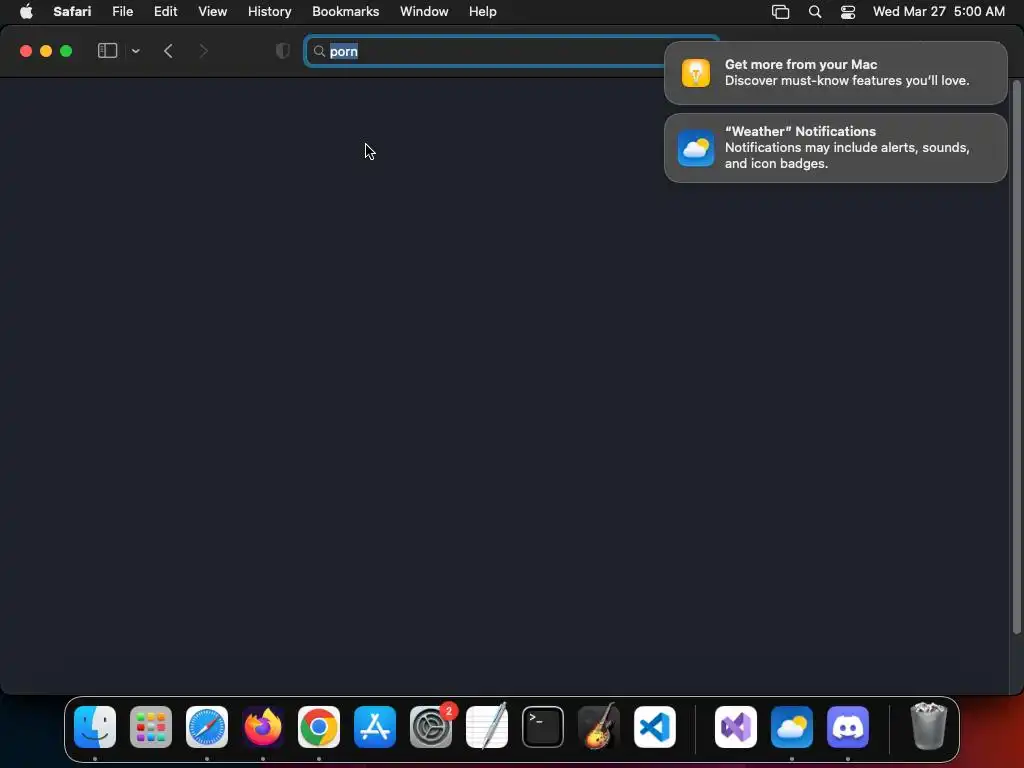This screenshot has width=1024, height=768.
Task: Launch GarageBand from the Dock
Action: point(599,726)
